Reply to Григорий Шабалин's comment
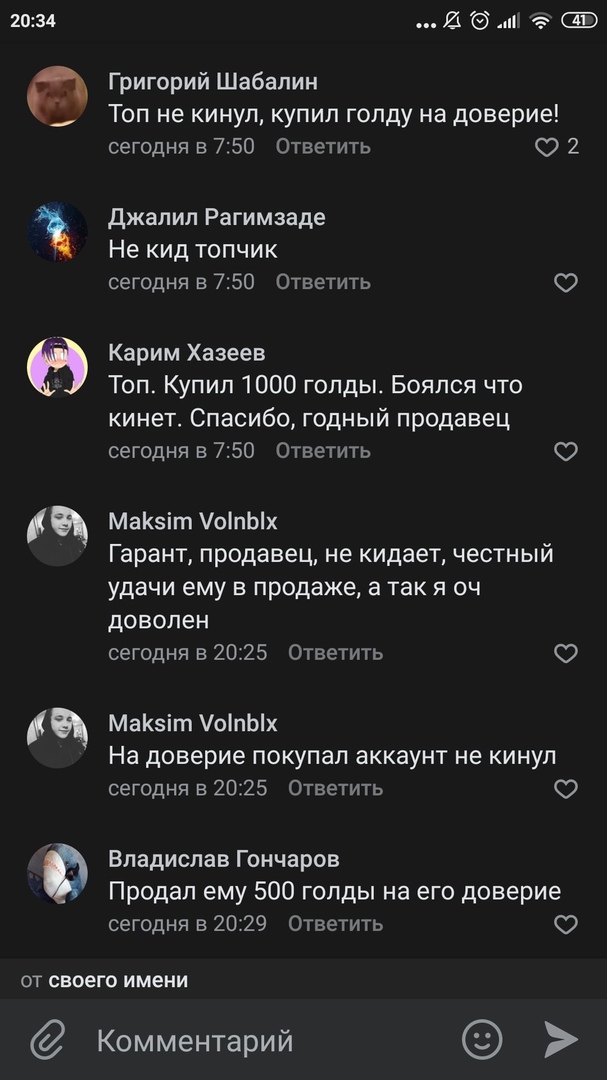 tap(323, 146)
